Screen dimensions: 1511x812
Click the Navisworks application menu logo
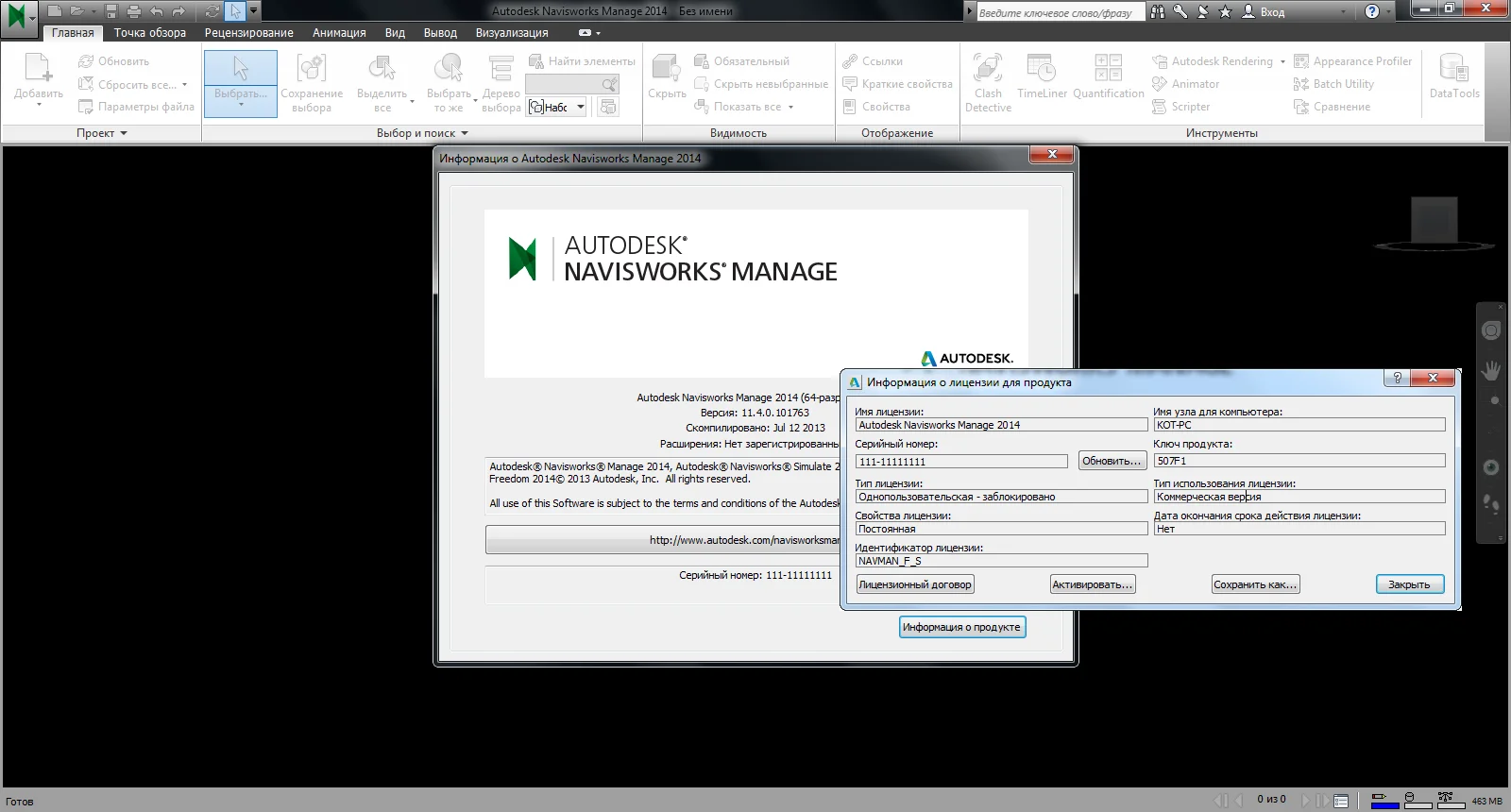click(x=18, y=17)
